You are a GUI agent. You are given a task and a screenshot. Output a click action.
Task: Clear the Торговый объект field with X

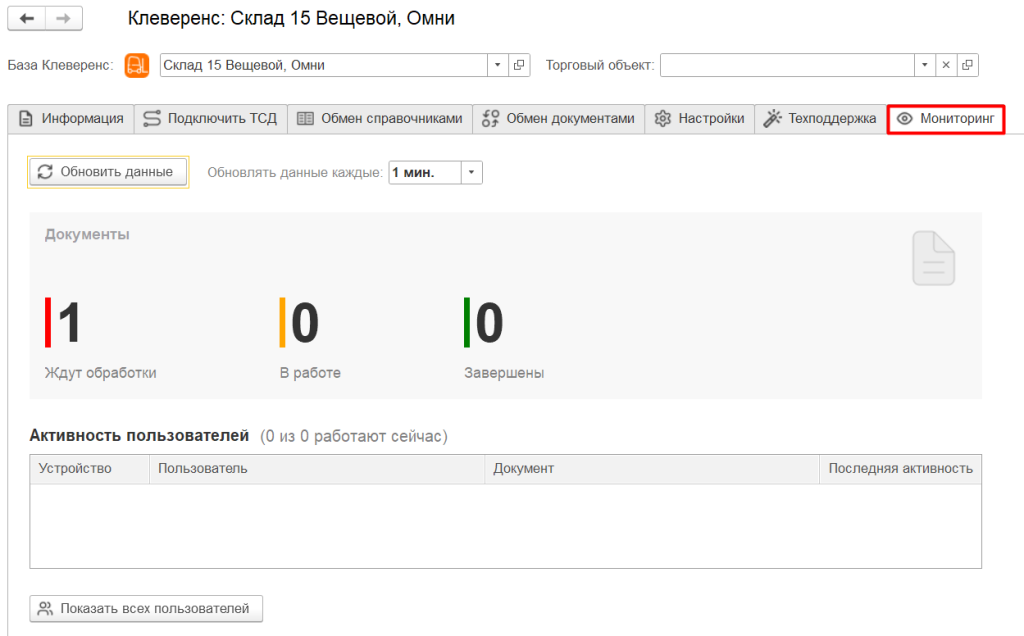(946, 65)
